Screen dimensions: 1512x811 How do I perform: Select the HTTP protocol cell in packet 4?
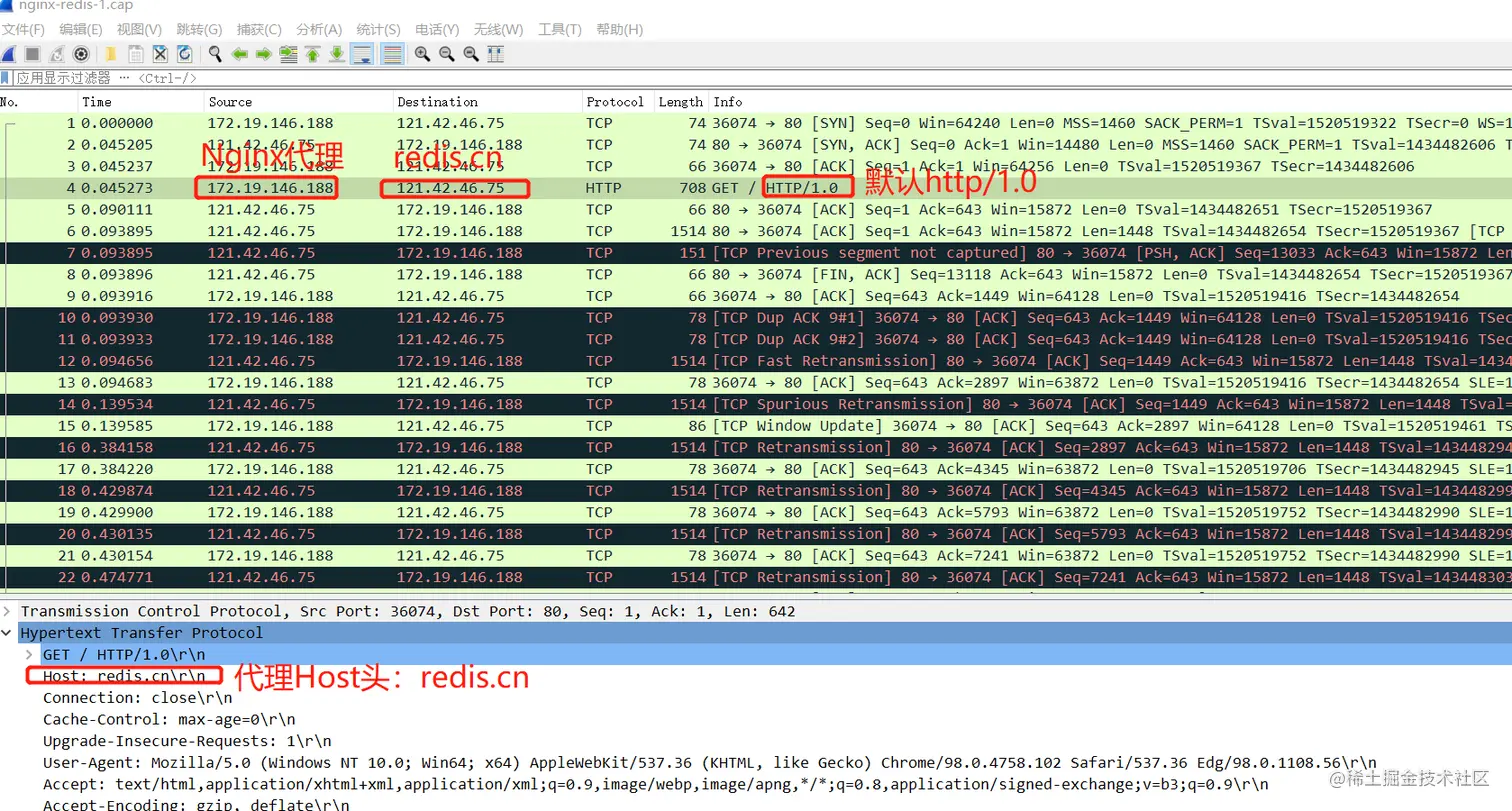point(604,188)
